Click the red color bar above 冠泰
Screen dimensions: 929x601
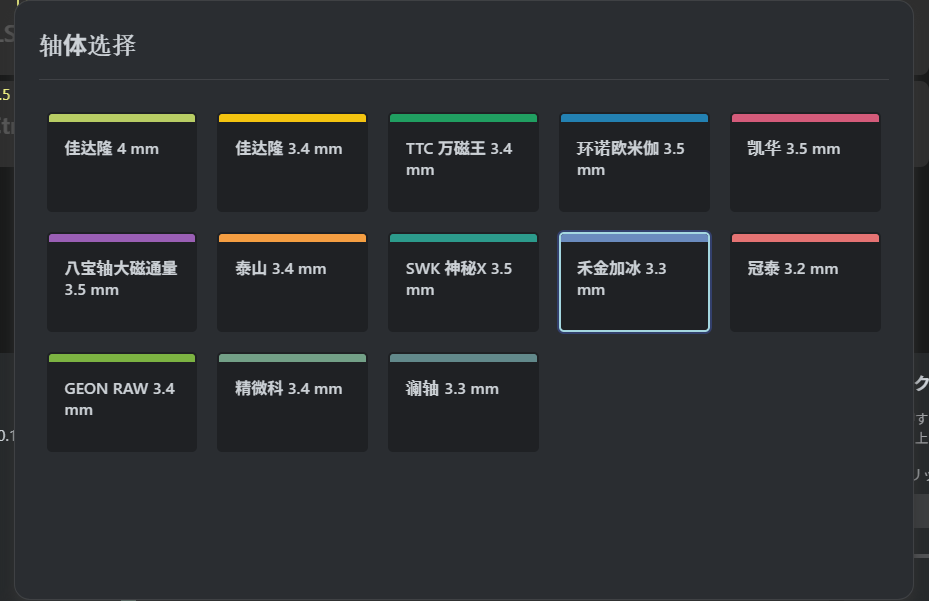pyautogui.click(x=805, y=238)
